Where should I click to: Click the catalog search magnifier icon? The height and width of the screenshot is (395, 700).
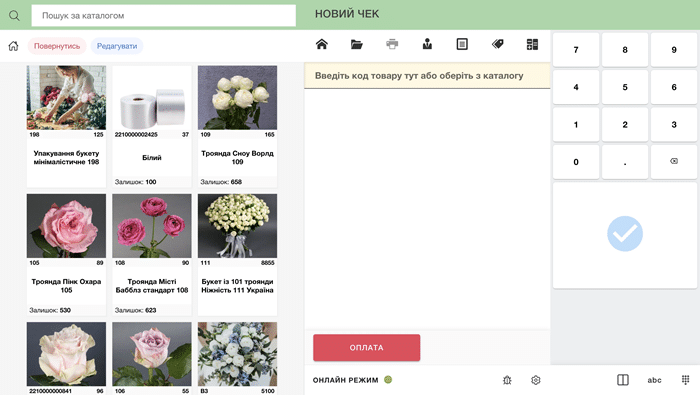14,16
